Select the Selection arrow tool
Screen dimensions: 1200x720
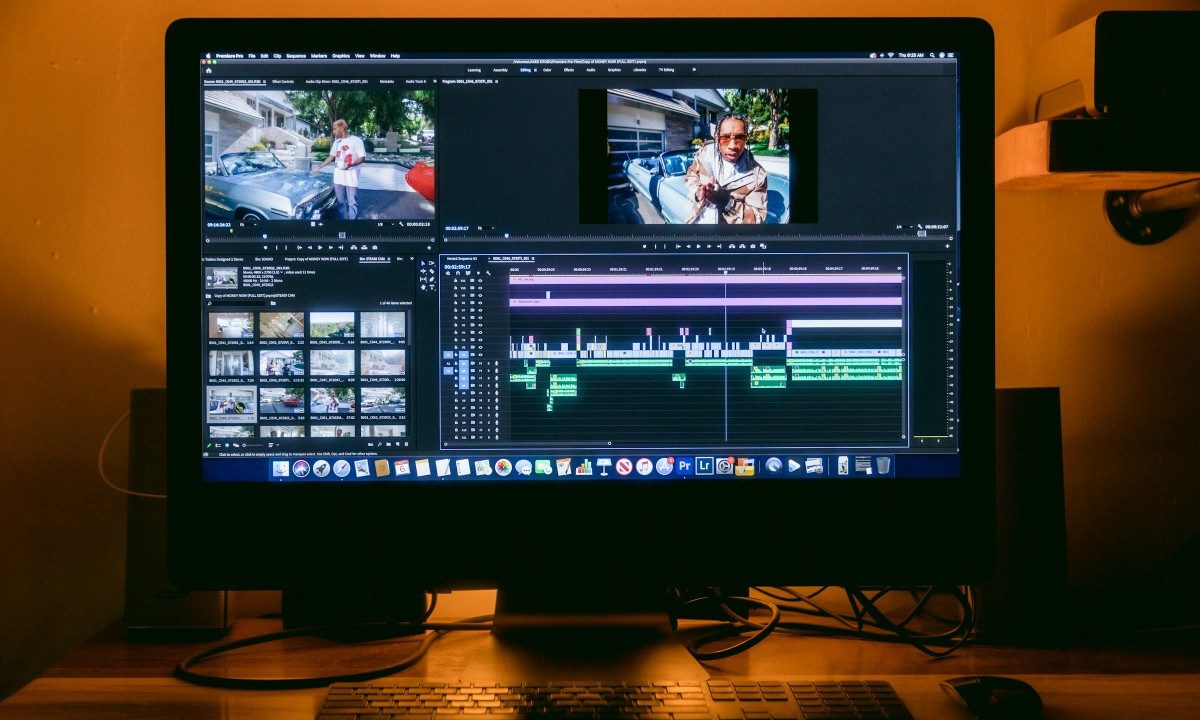point(422,263)
